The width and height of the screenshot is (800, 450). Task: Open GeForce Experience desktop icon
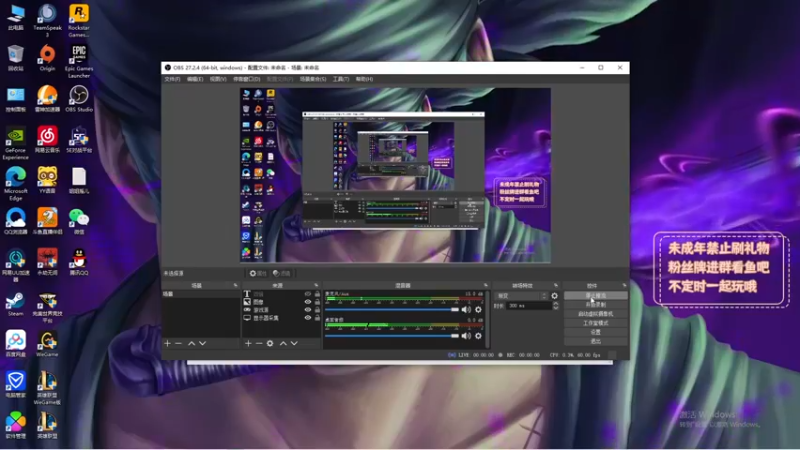15,143
